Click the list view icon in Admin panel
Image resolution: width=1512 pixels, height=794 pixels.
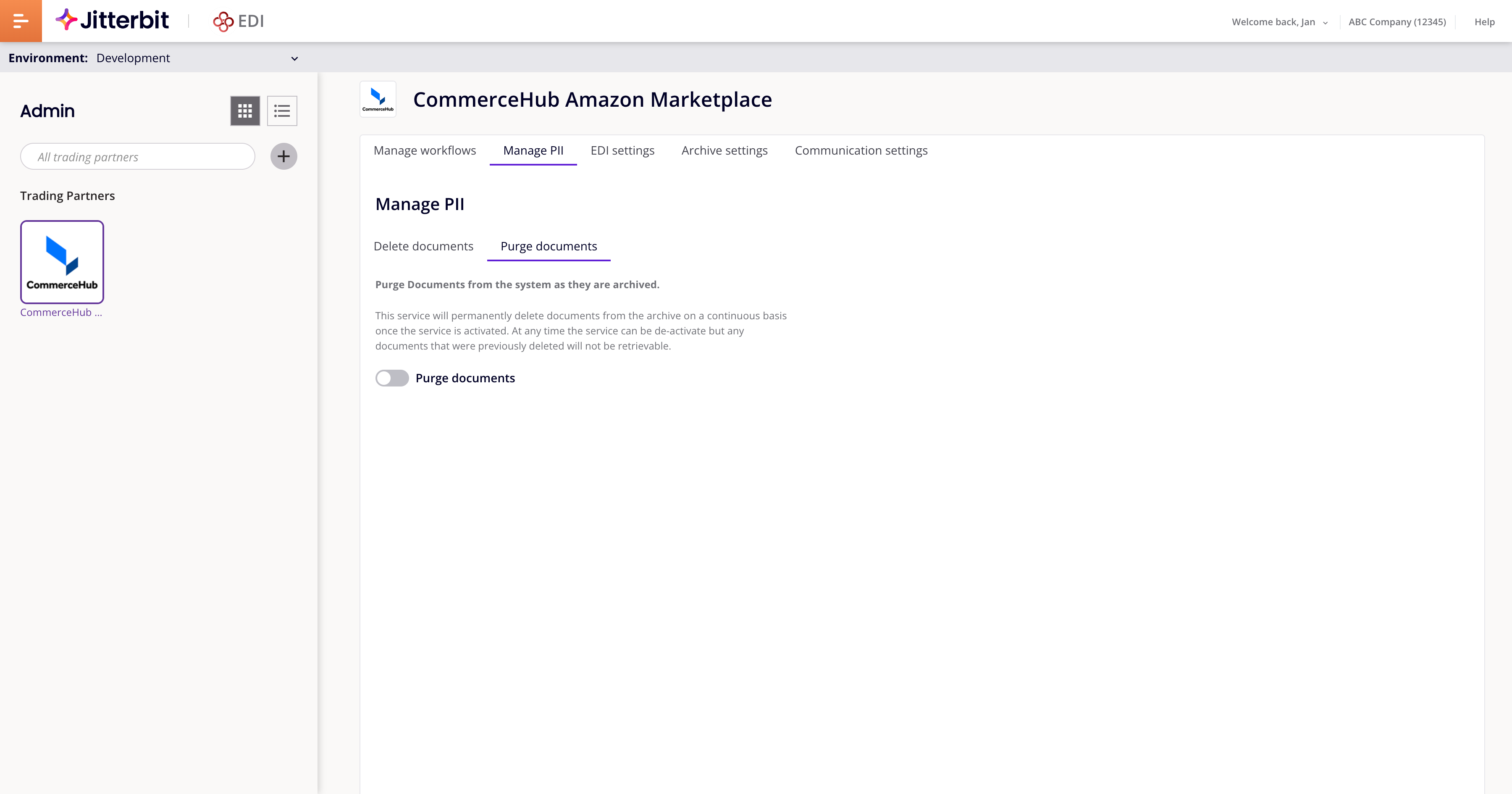pos(282,111)
